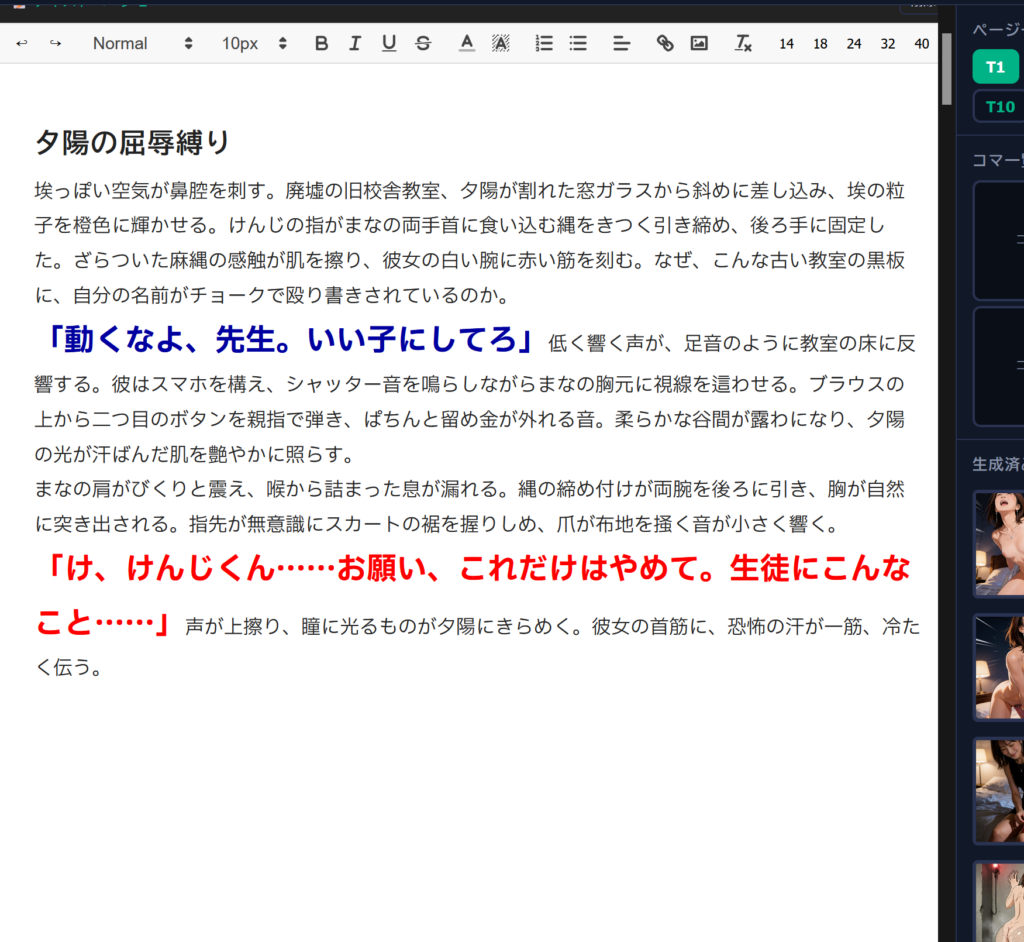
Task: Set font size with the 24 button
Action: 853,44
